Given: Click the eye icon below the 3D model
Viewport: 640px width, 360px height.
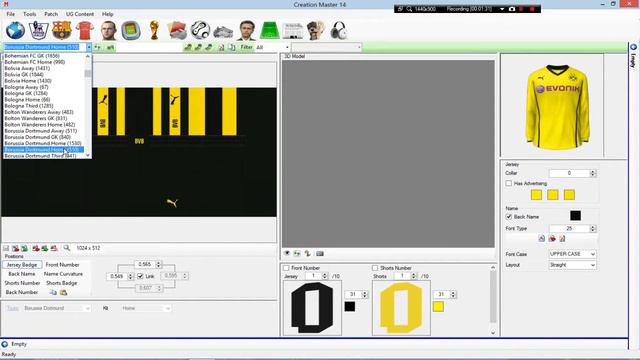Looking at the screenshot, I should [x=287, y=253].
